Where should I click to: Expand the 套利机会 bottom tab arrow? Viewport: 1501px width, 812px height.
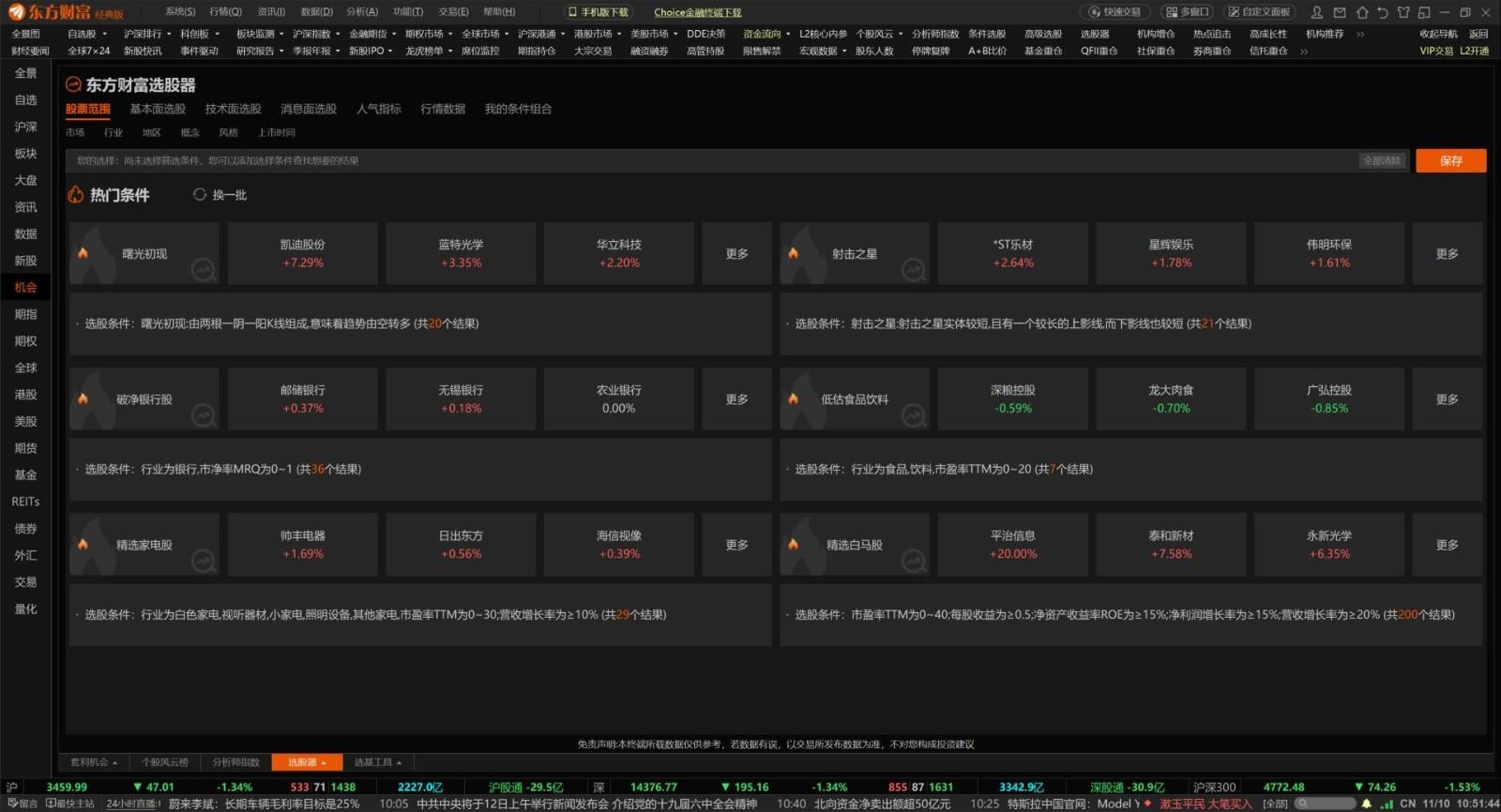(x=114, y=762)
